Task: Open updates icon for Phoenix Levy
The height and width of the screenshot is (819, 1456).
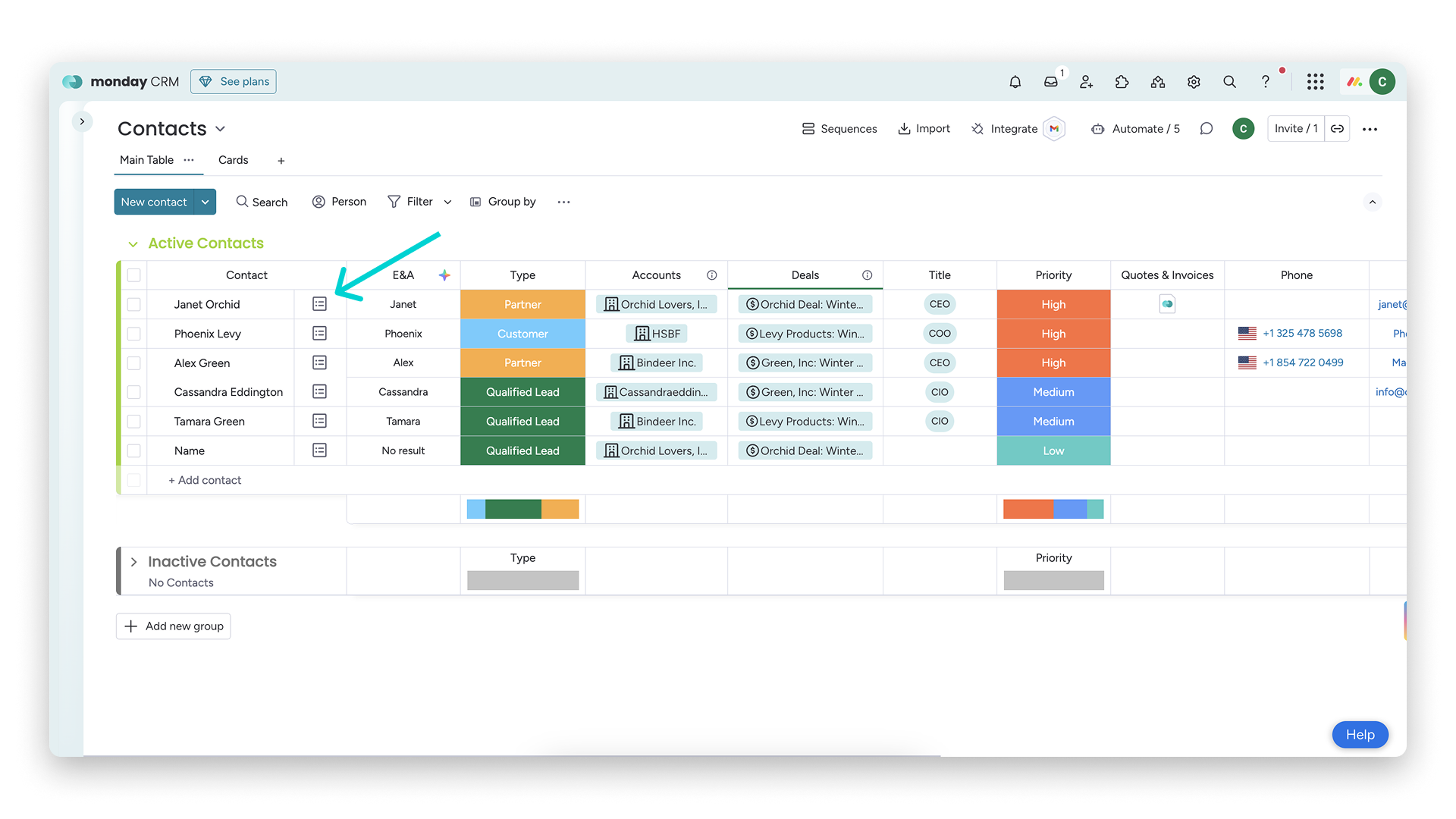Action: [320, 334]
